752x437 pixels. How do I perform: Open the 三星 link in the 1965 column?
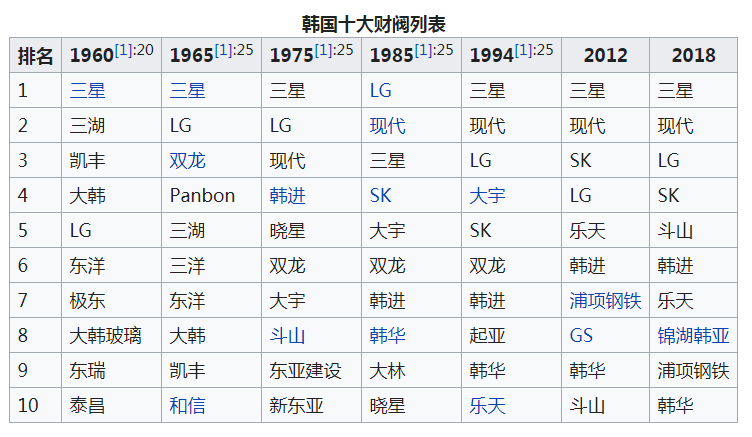[x=188, y=91]
